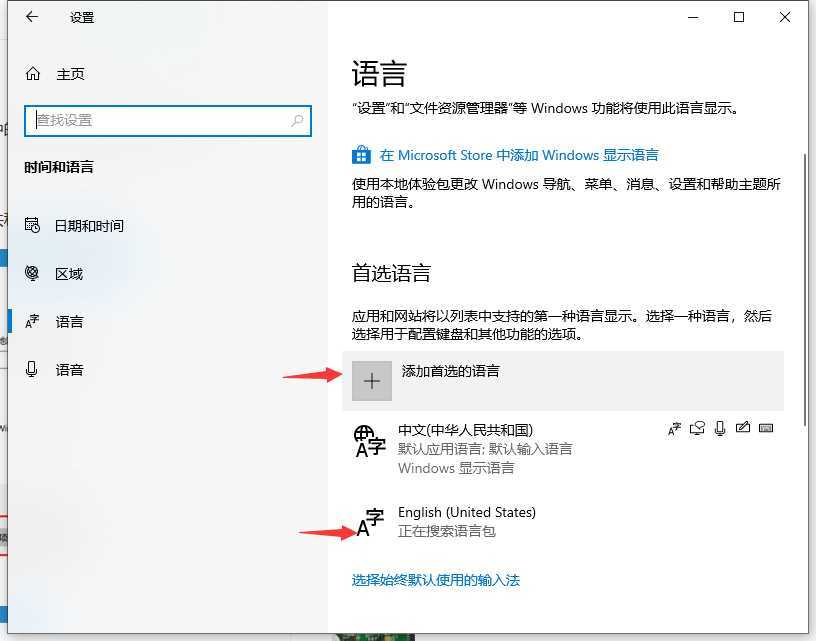
Task: Click the Speech microphone sidebar icon
Action: click(x=31, y=369)
